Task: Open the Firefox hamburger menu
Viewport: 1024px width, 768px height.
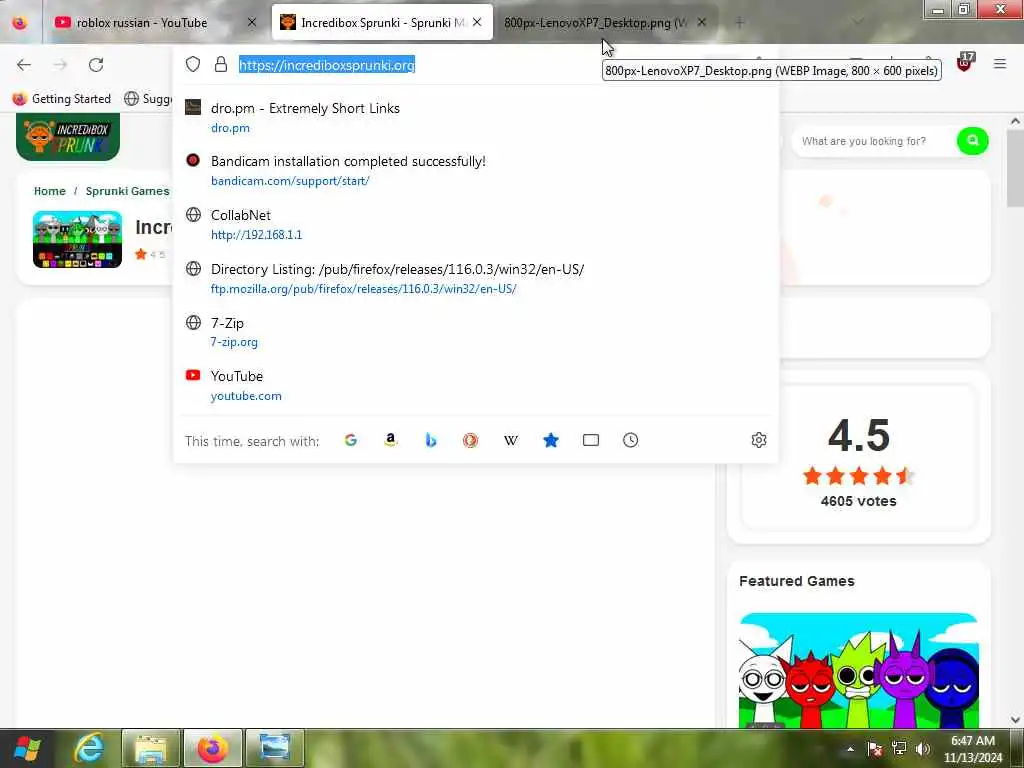Action: (1000, 64)
